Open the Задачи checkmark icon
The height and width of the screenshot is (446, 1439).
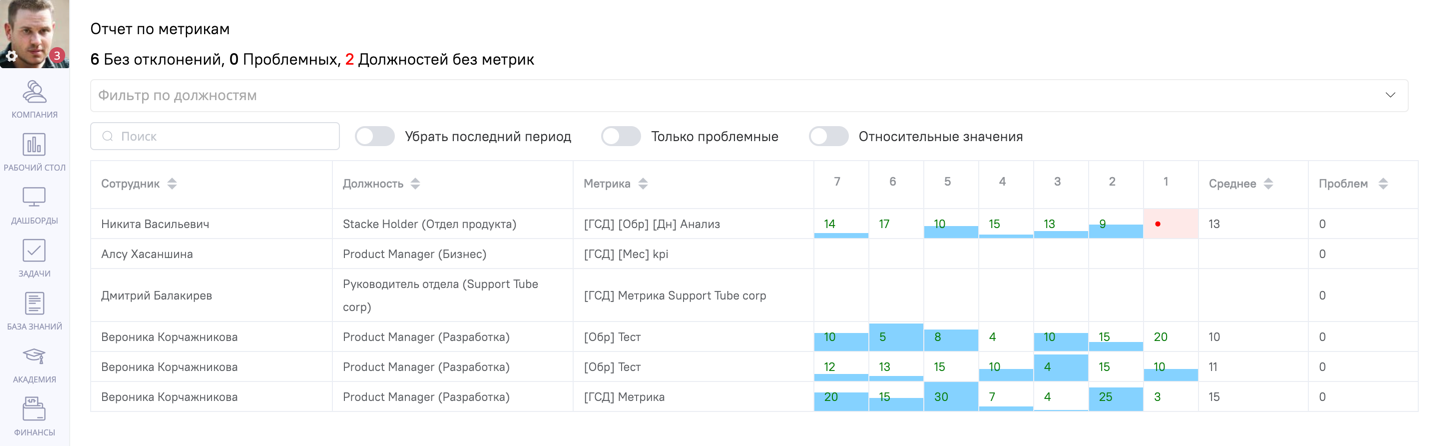(x=34, y=251)
